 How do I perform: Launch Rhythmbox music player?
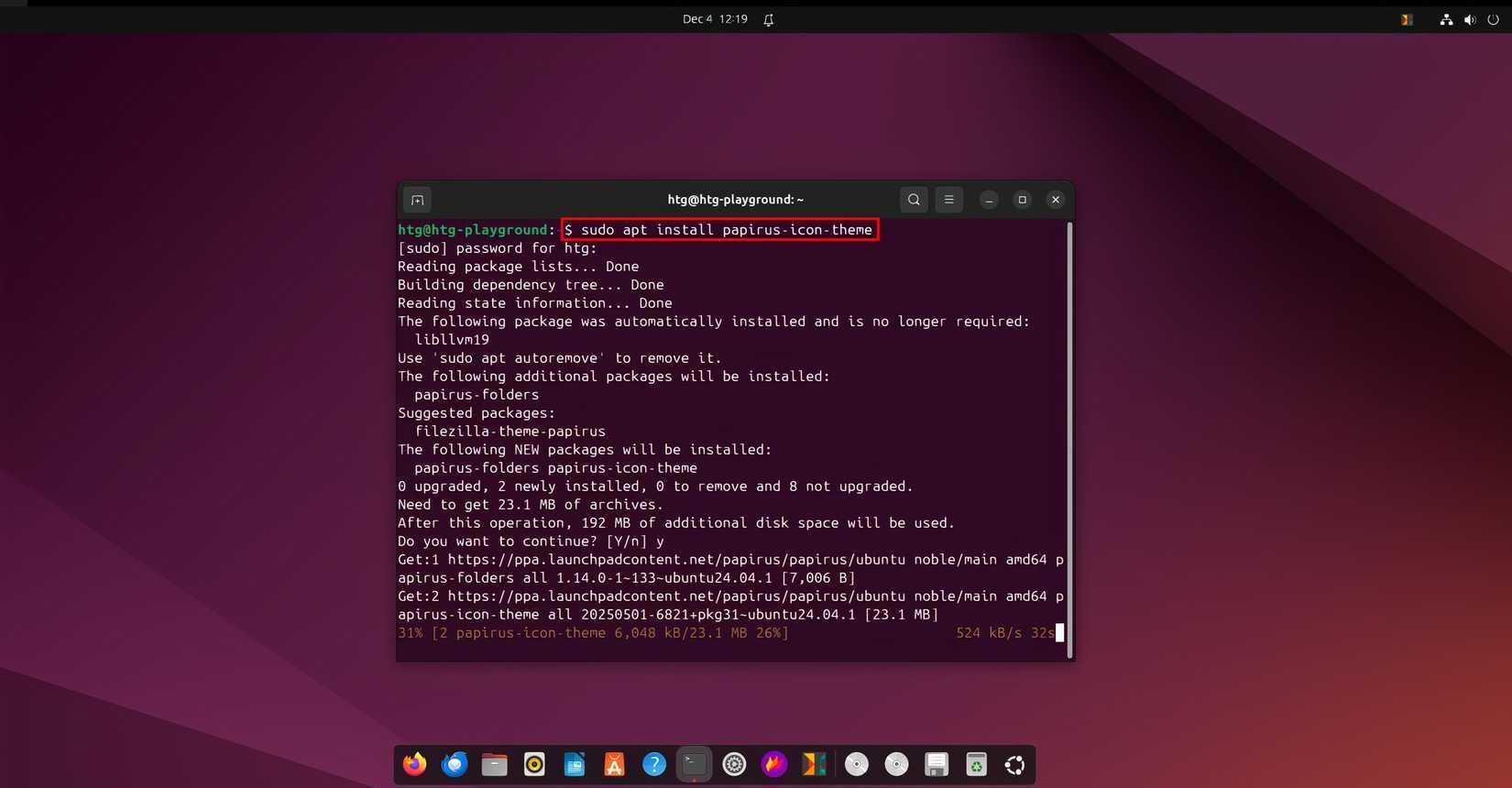tap(534, 764)
